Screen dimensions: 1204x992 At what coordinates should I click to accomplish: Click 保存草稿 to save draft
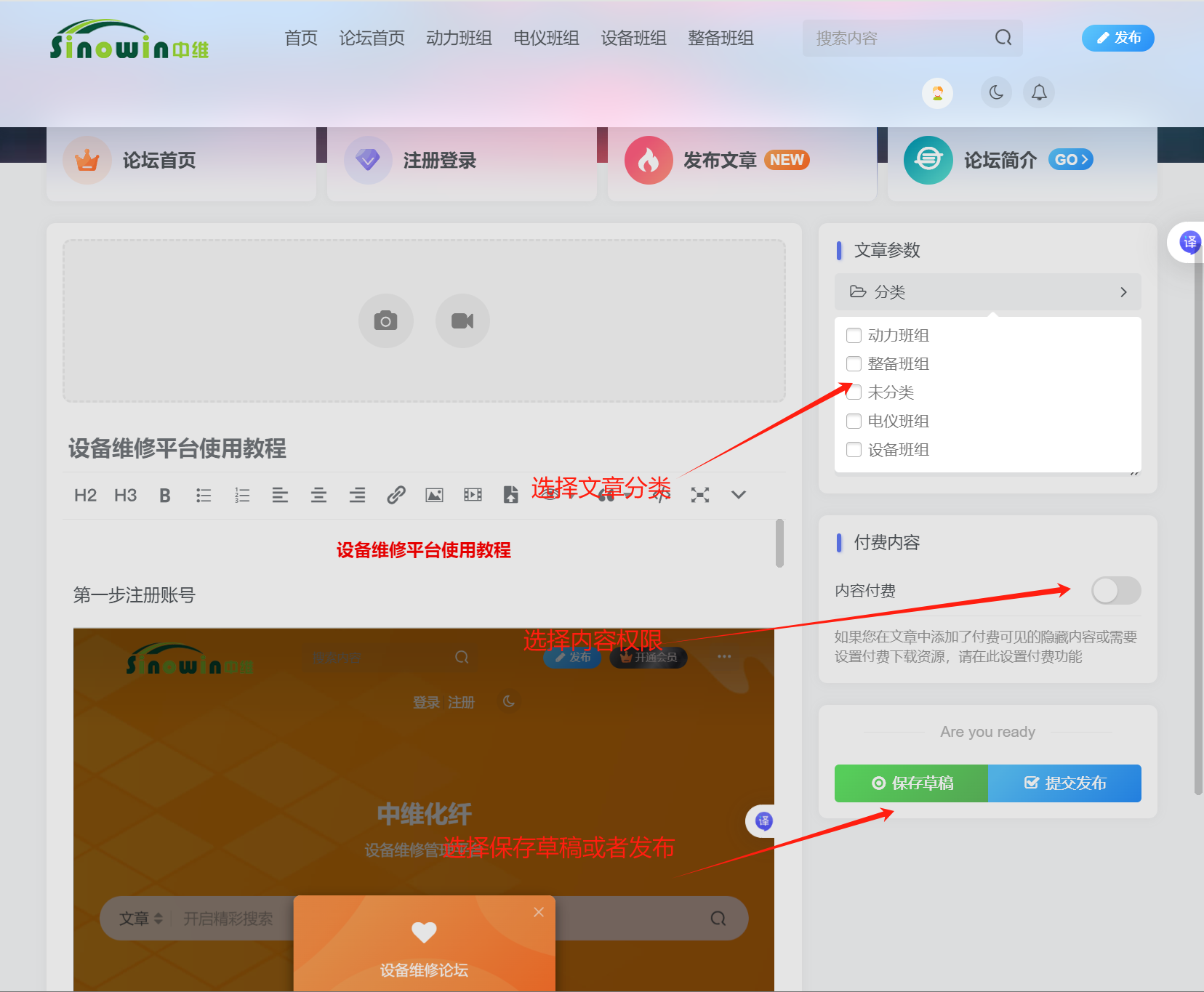(911, 783)
